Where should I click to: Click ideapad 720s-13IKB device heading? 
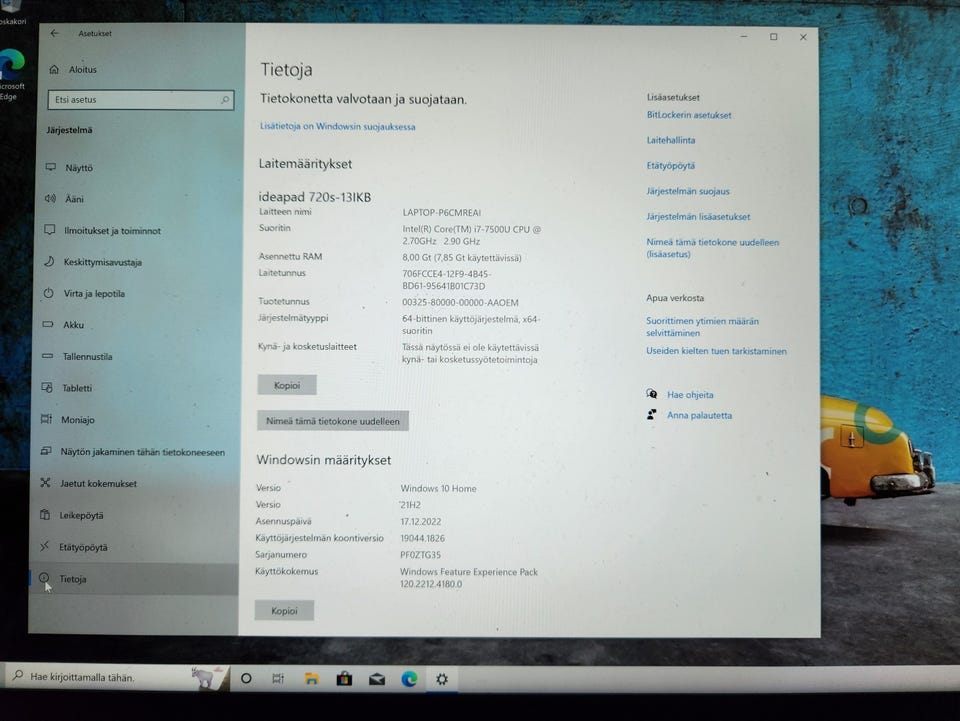click(315, 197)
